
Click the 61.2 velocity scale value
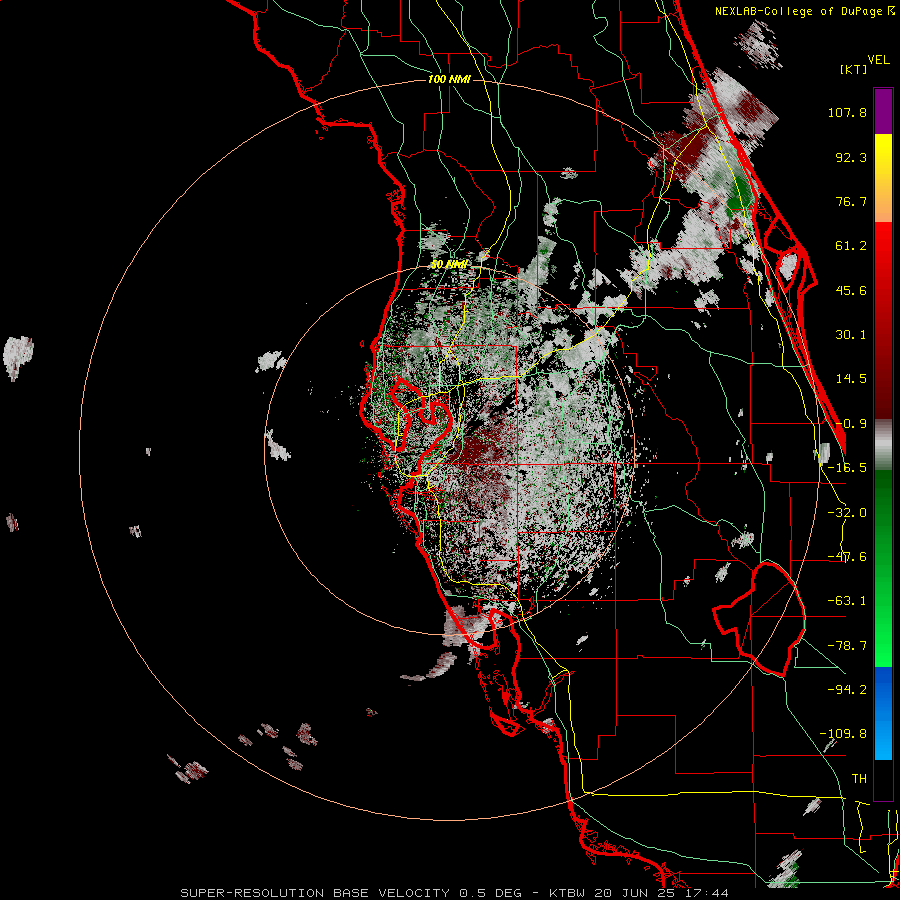point(851,246)
